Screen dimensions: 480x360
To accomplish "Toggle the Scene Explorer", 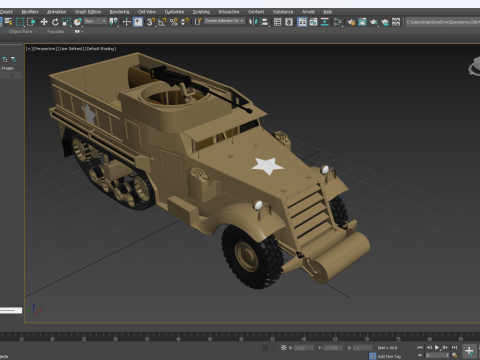I will coord(277,22).
